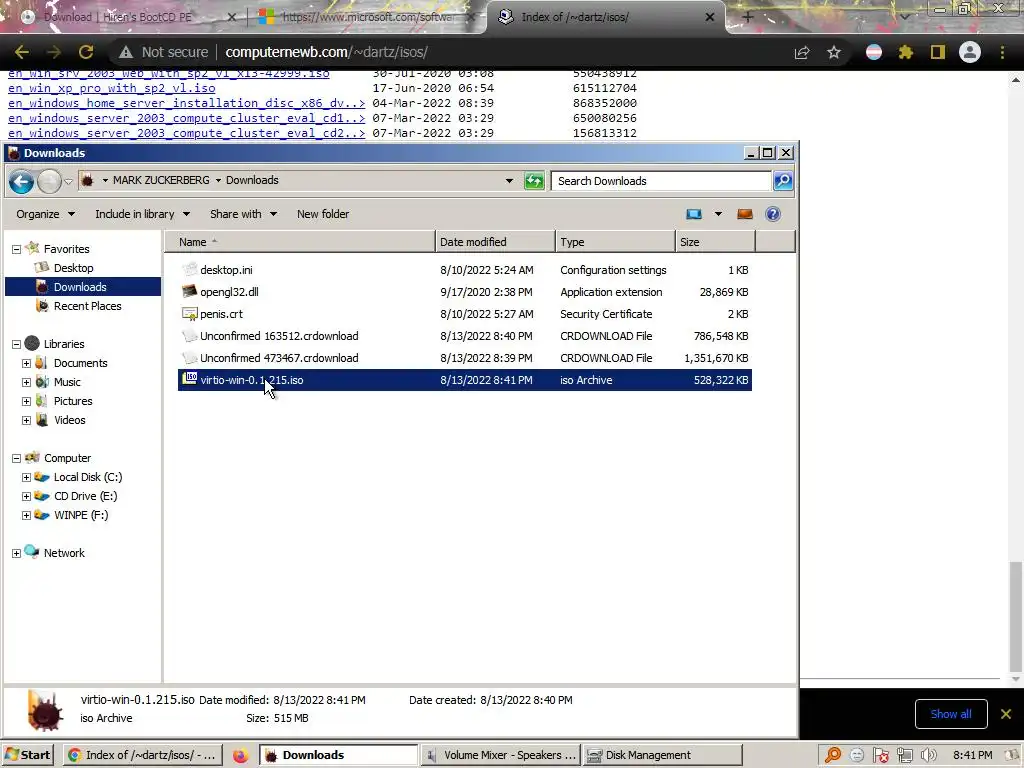Open the Start menu
The image size is (1024, 768).
pos(27,756)
